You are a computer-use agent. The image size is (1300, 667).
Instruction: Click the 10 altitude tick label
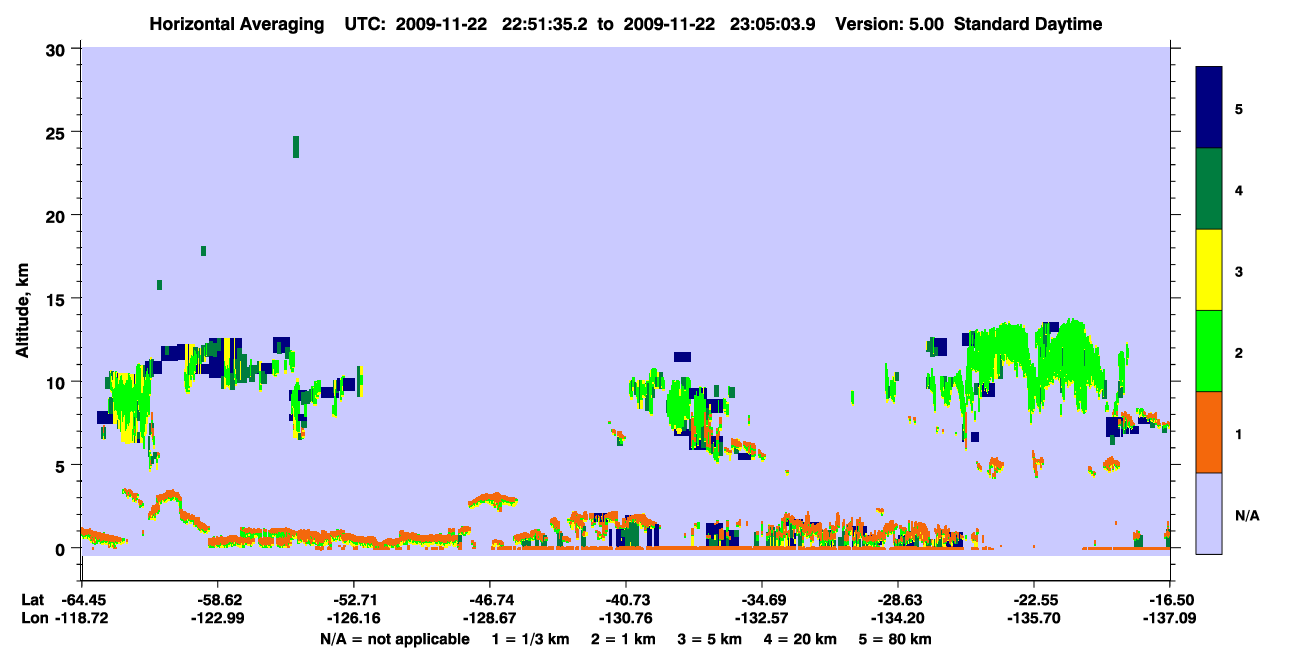(x=58, y=382)
